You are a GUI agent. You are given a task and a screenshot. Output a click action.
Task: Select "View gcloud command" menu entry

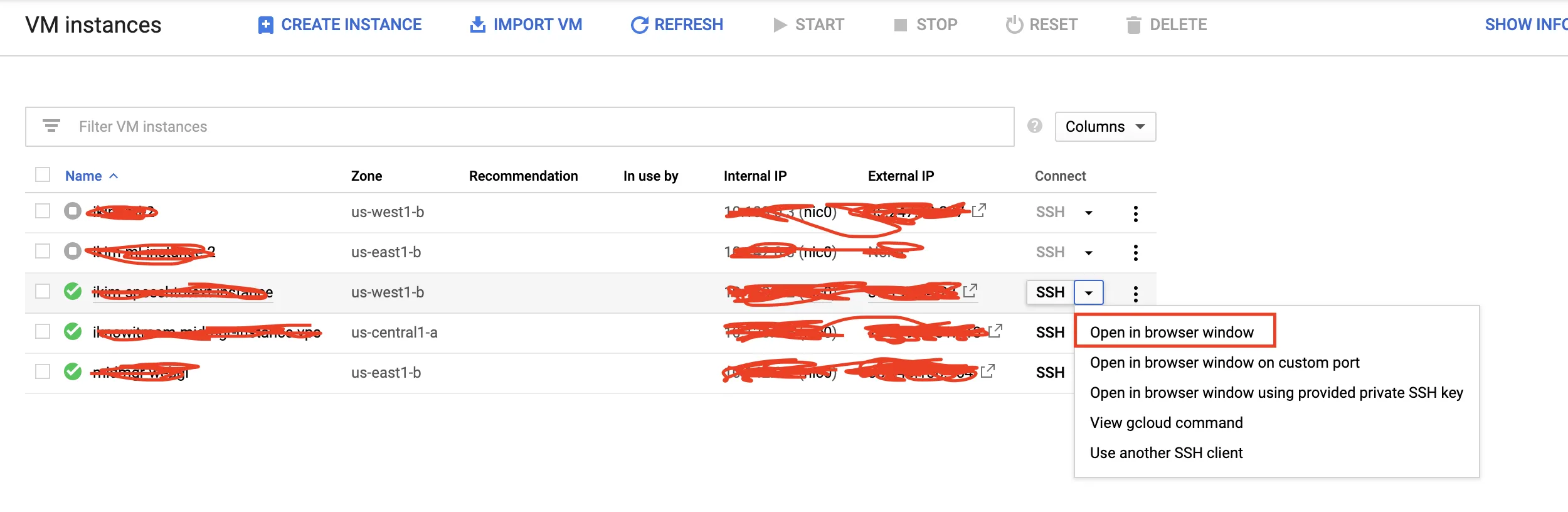point(1166,422)
